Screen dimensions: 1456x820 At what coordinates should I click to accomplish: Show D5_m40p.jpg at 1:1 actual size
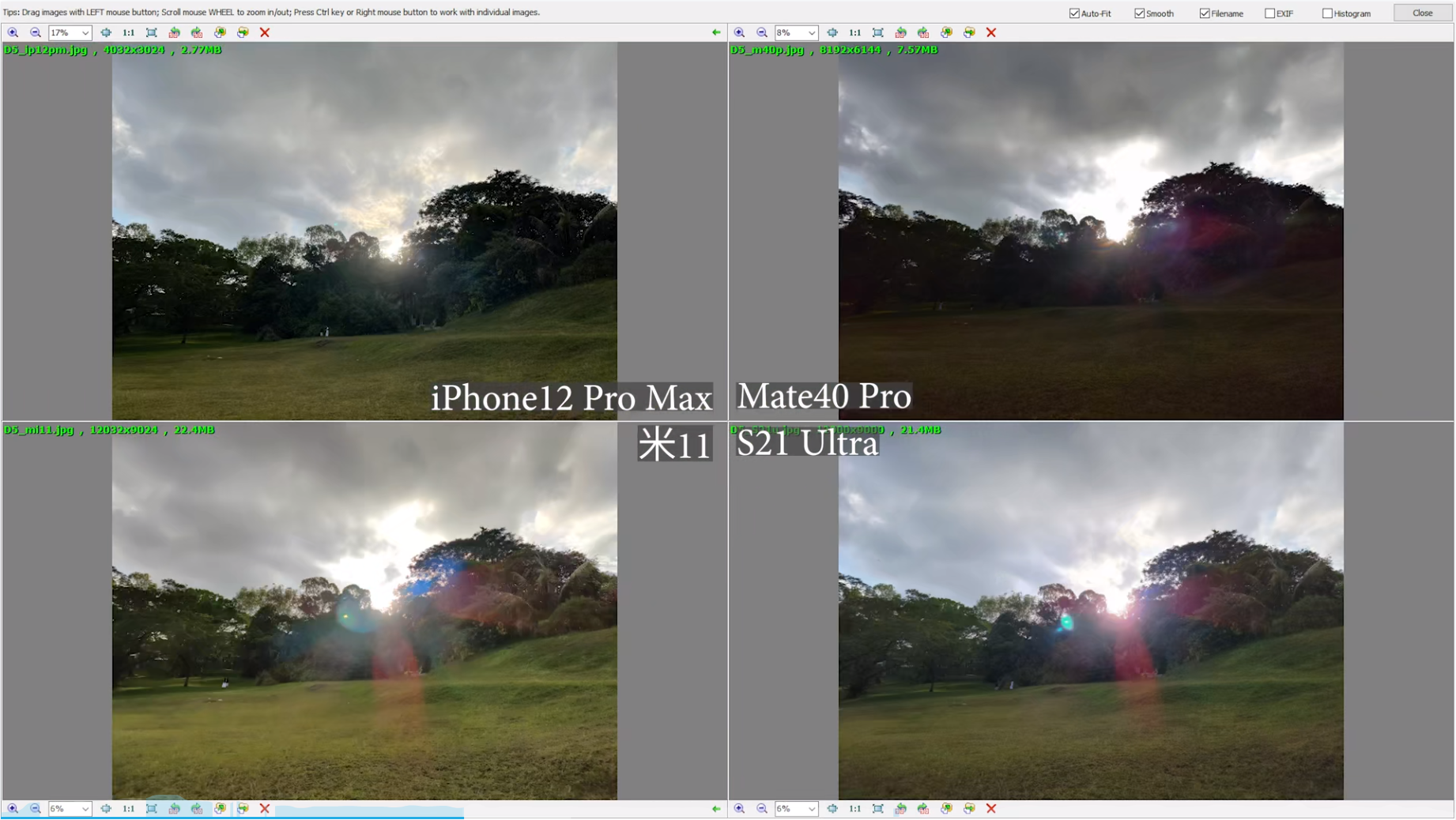click(854, 32)
